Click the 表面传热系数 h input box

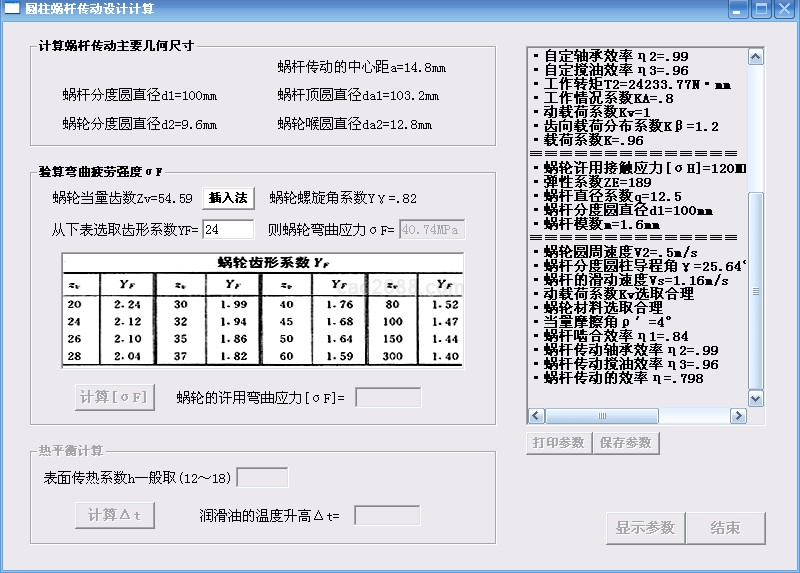pyautogui.click(x=262, y=477)
